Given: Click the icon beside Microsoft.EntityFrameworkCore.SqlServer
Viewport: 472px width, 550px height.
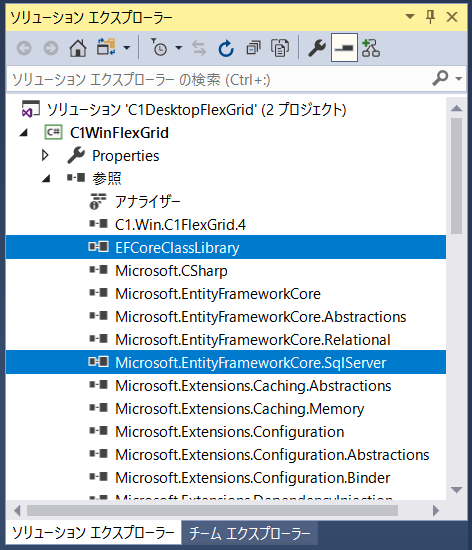Looking at the screenshot, I should click(99, 361).
